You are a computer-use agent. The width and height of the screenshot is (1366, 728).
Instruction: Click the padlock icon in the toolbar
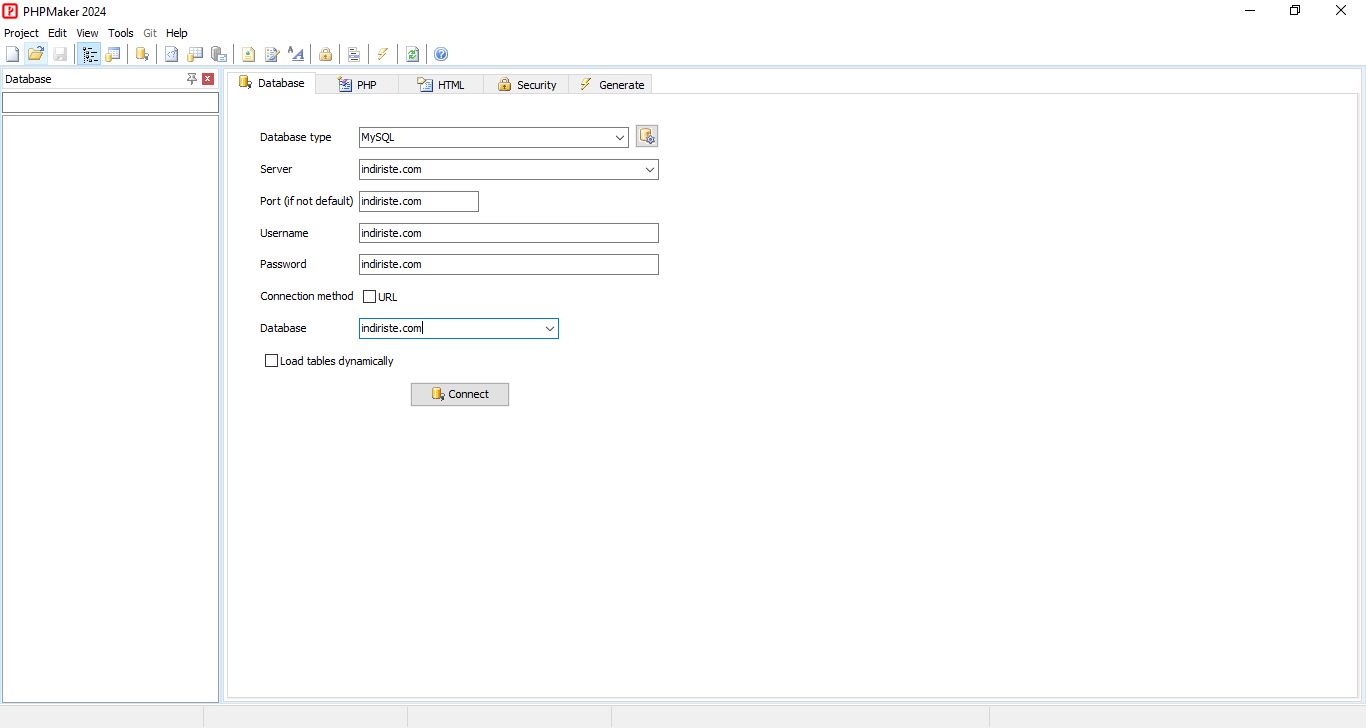coord(325,54)
